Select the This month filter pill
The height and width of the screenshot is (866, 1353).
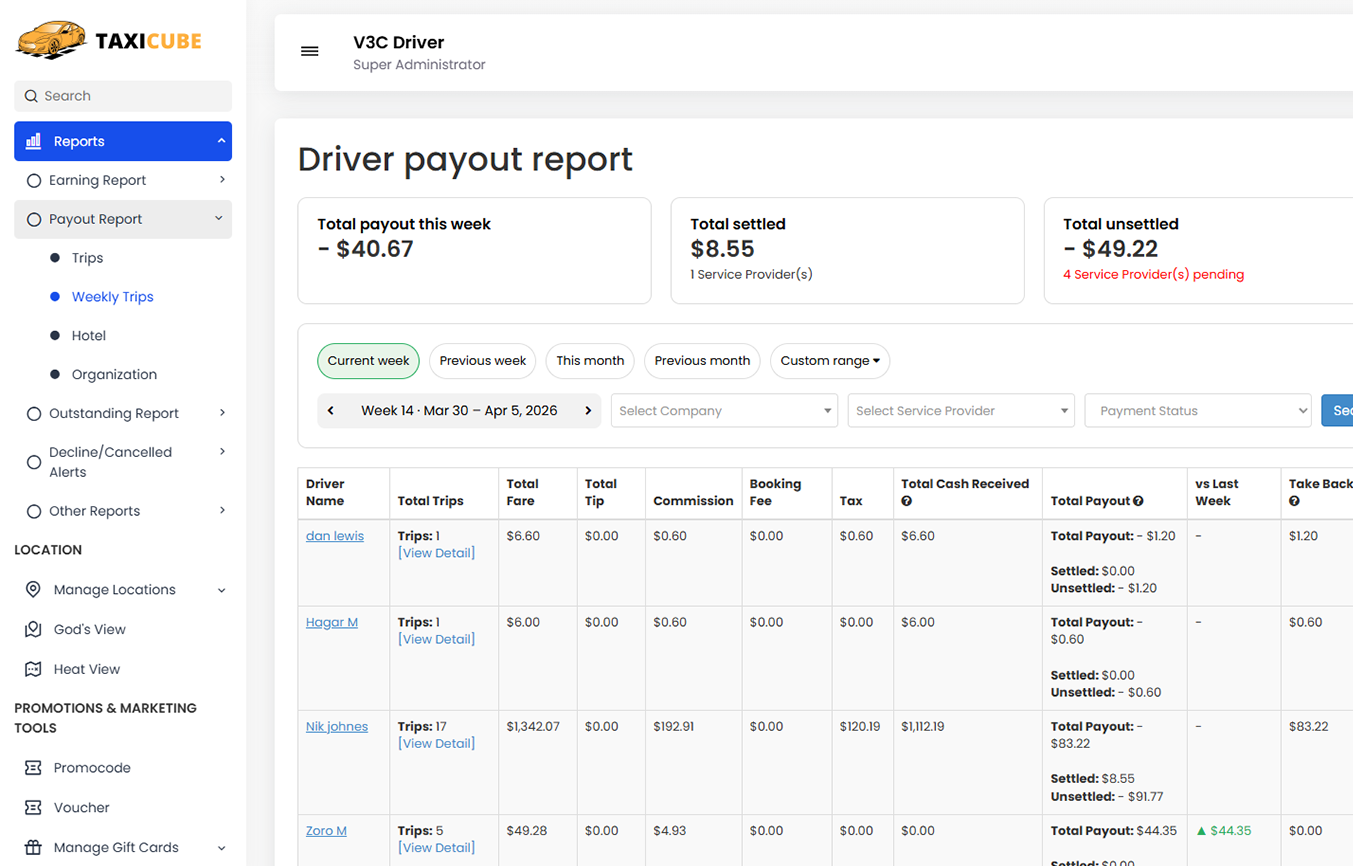589,361
